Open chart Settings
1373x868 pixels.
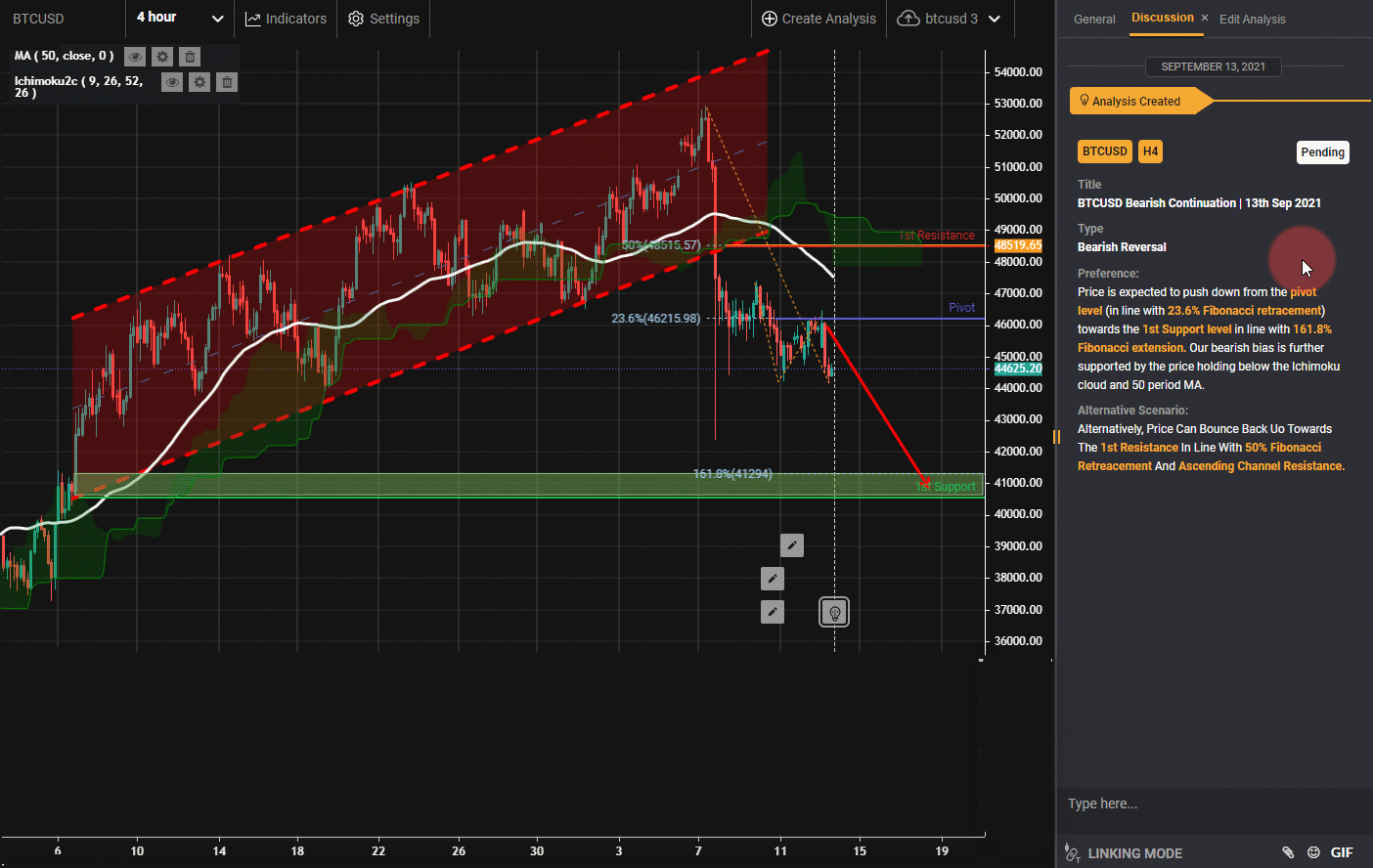383,19
